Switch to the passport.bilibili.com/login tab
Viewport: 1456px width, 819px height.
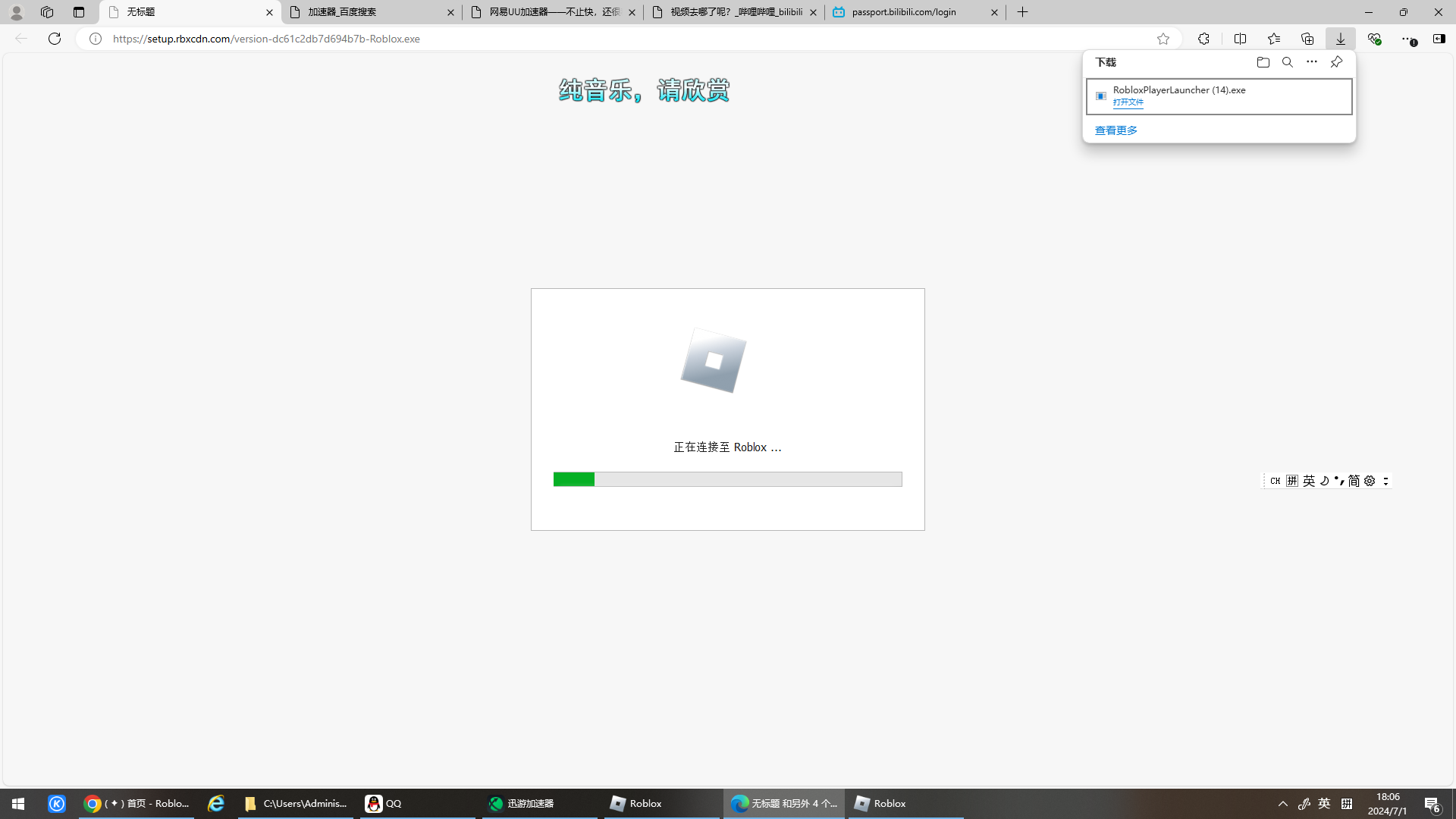915,12
